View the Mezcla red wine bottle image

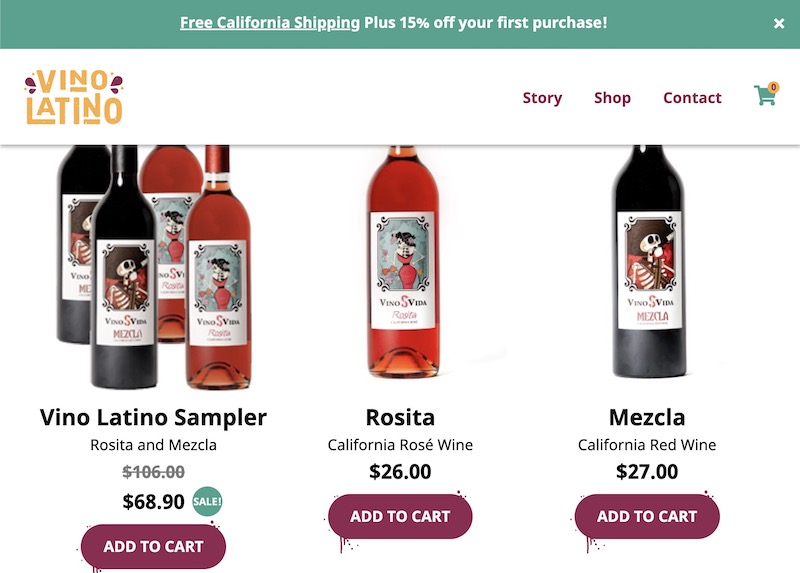tap(649, 262)
